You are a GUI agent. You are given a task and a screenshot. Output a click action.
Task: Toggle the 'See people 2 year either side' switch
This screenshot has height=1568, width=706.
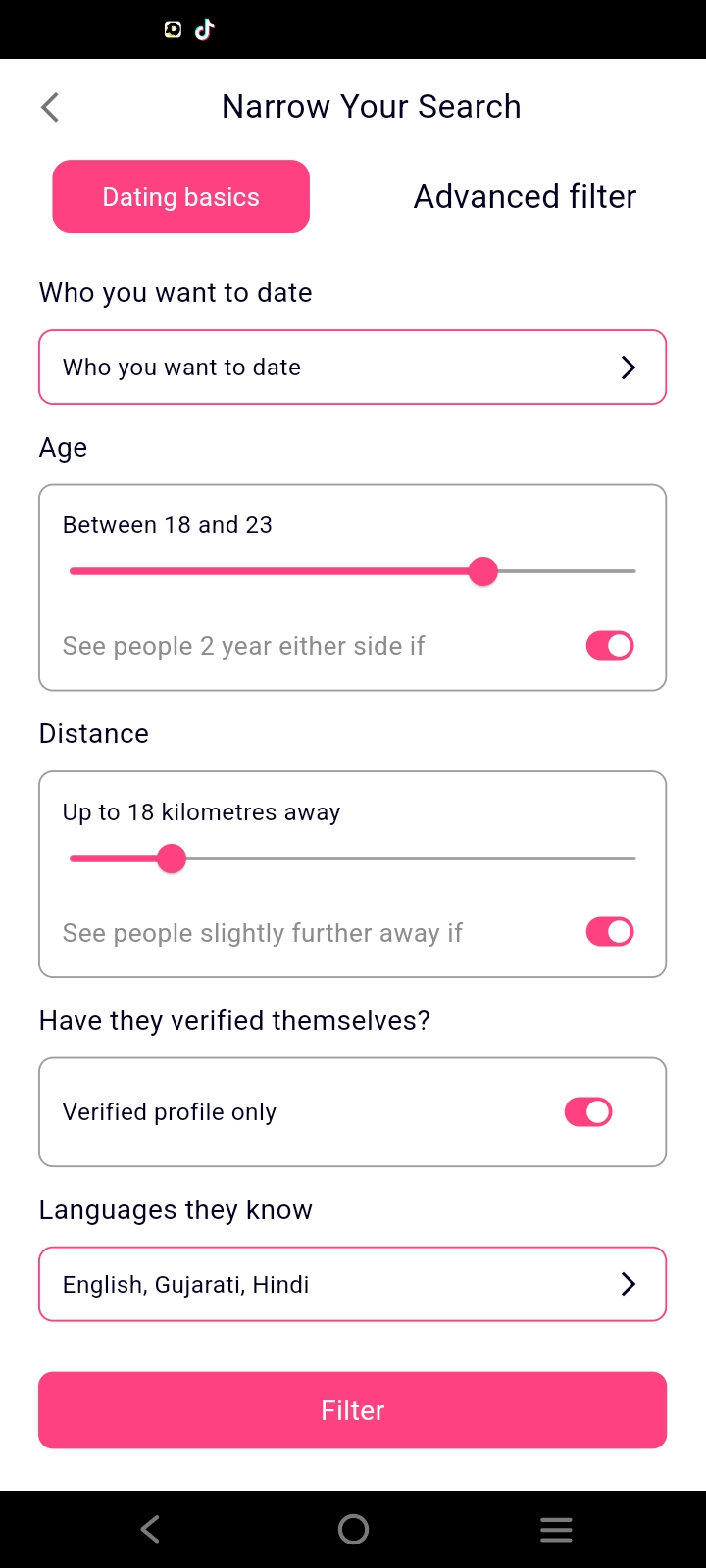(x=609, y=645)
